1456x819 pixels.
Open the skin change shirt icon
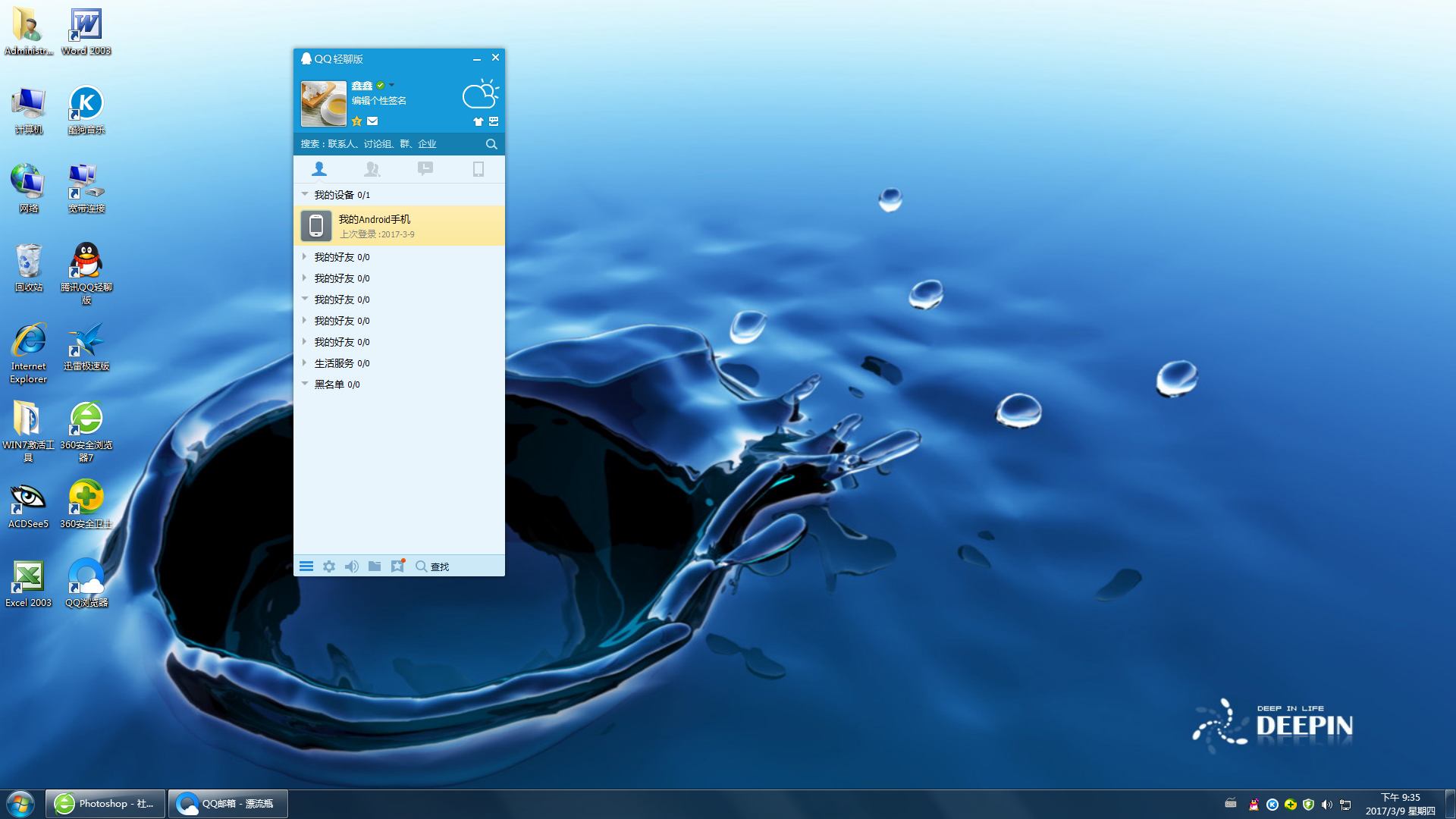pyautogui.click(x=478, y=121)
